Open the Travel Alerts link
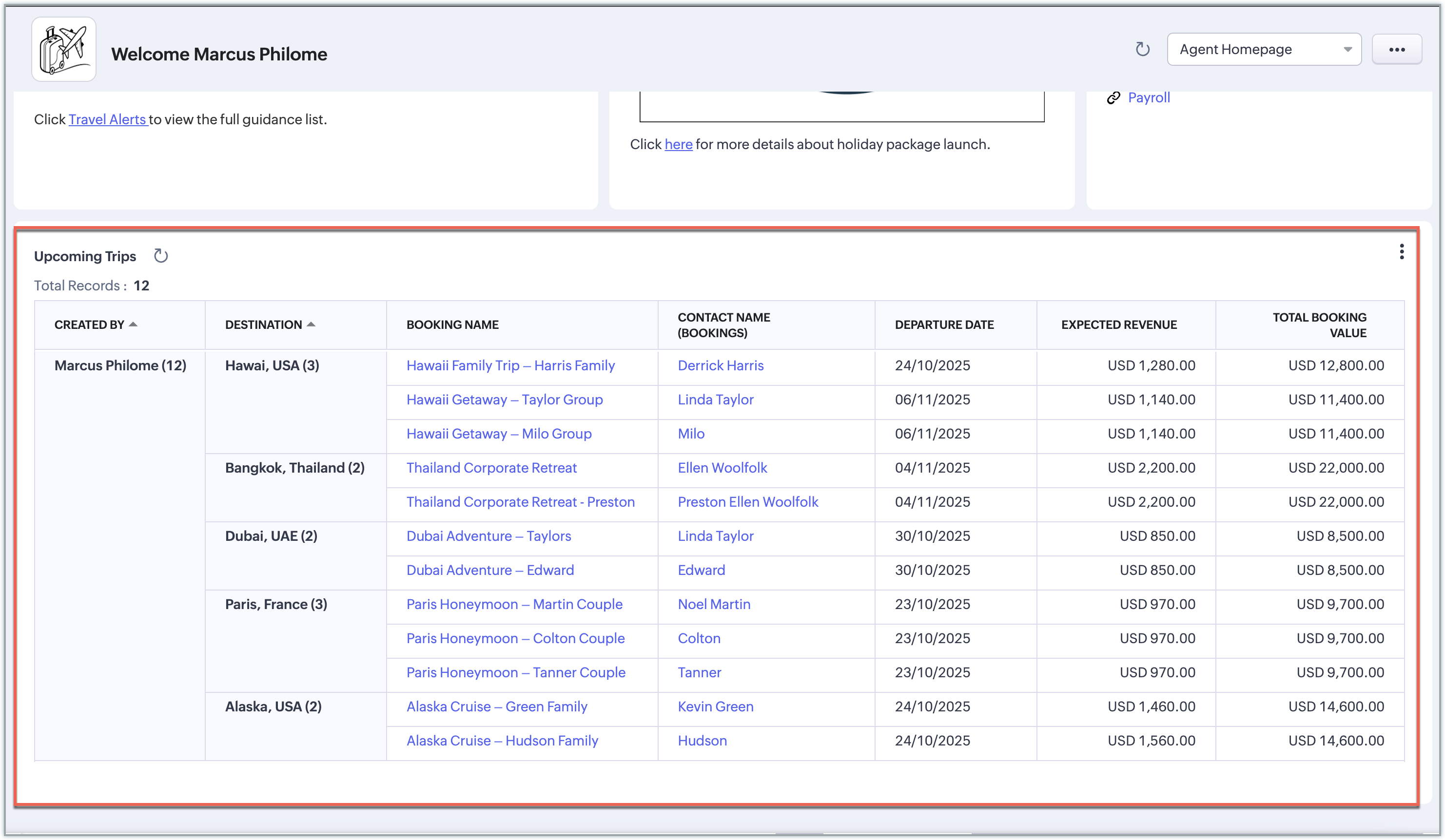 coord(107,119)
